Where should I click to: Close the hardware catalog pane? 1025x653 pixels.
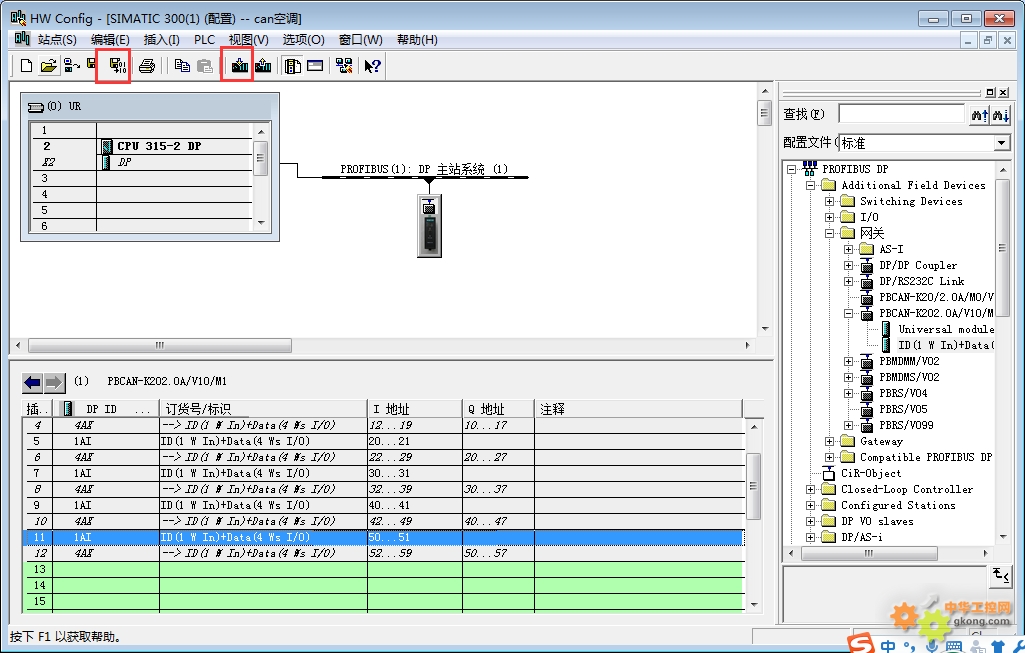coord(1003,92)
